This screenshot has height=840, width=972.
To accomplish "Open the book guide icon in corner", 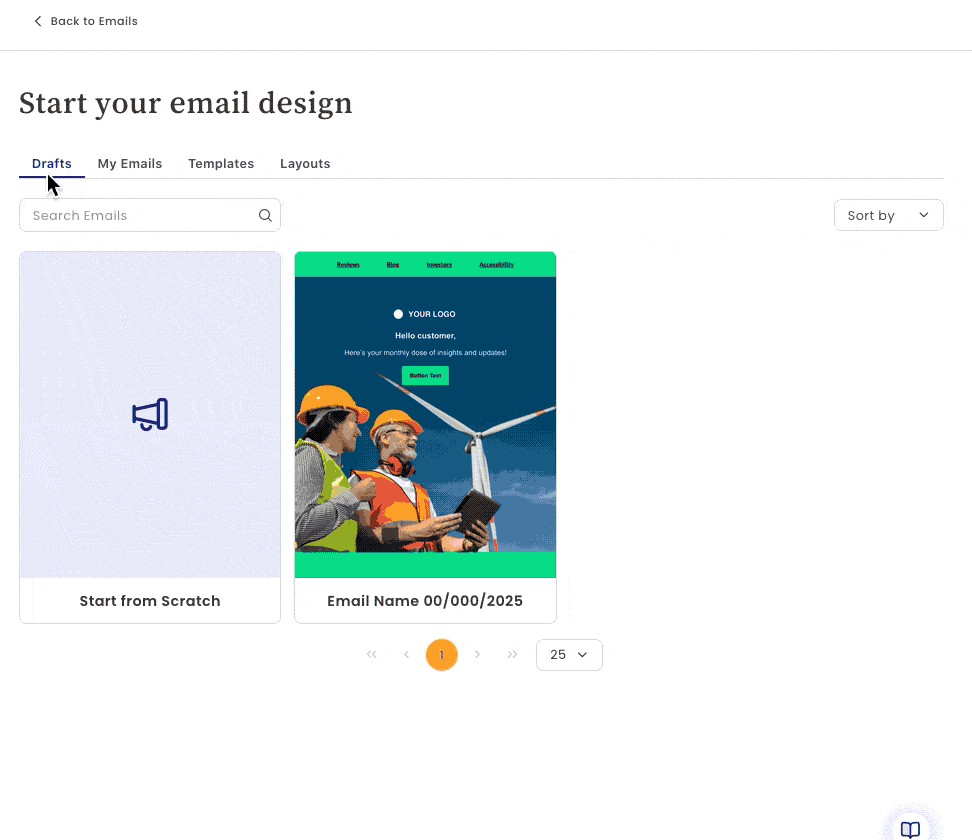I will 910,829.
